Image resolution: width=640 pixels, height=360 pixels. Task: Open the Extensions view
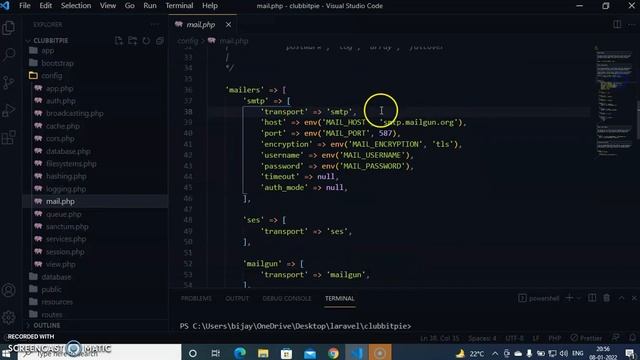[9, 138]
